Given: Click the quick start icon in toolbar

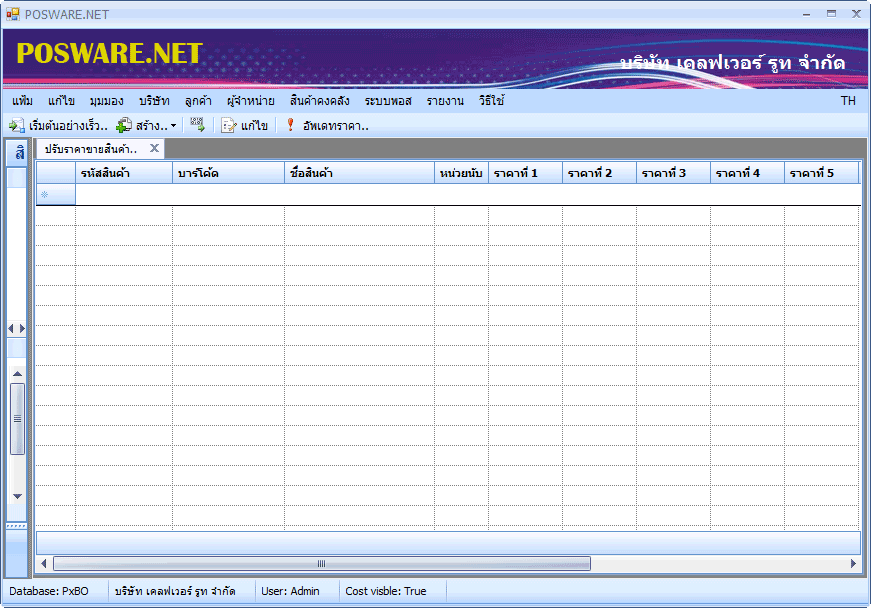Looking at the screenshot, I should [16, 126].
